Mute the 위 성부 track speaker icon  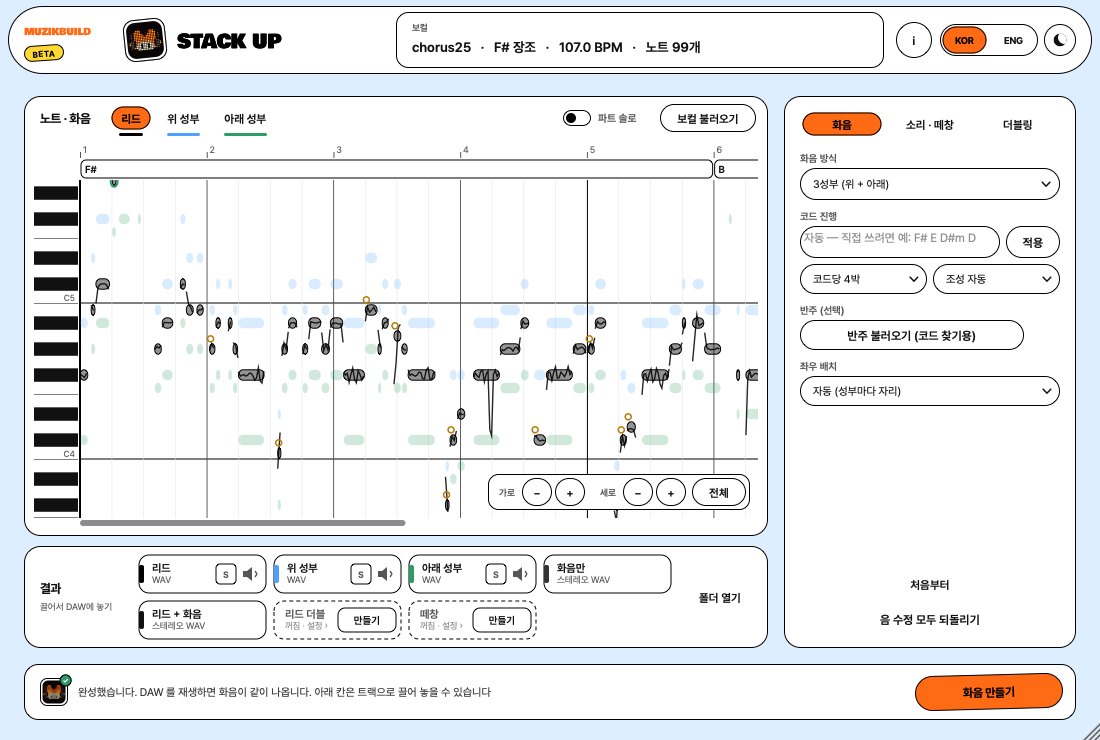click(385, 574)
